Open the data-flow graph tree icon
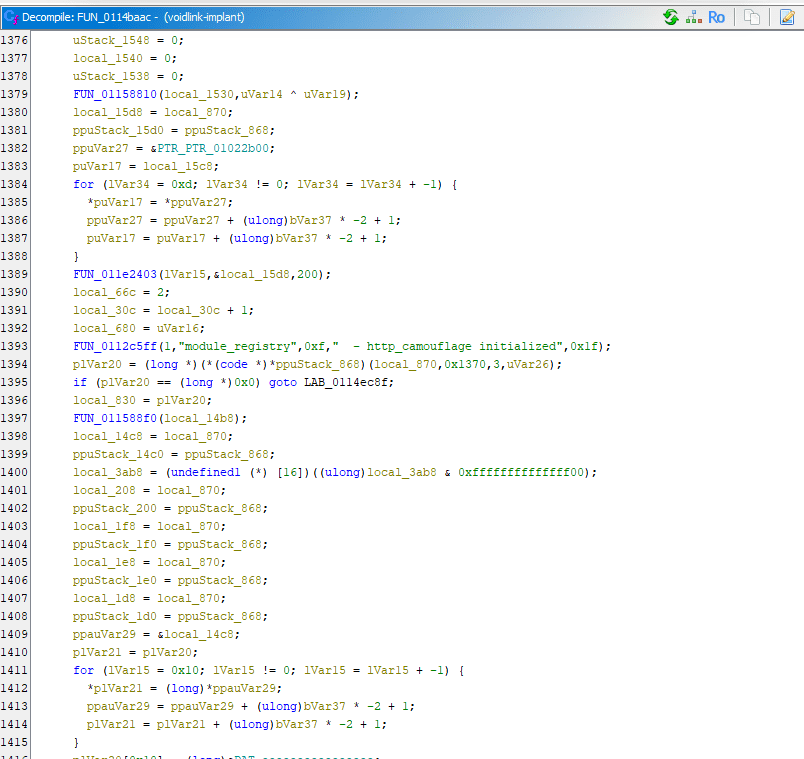 694,17
